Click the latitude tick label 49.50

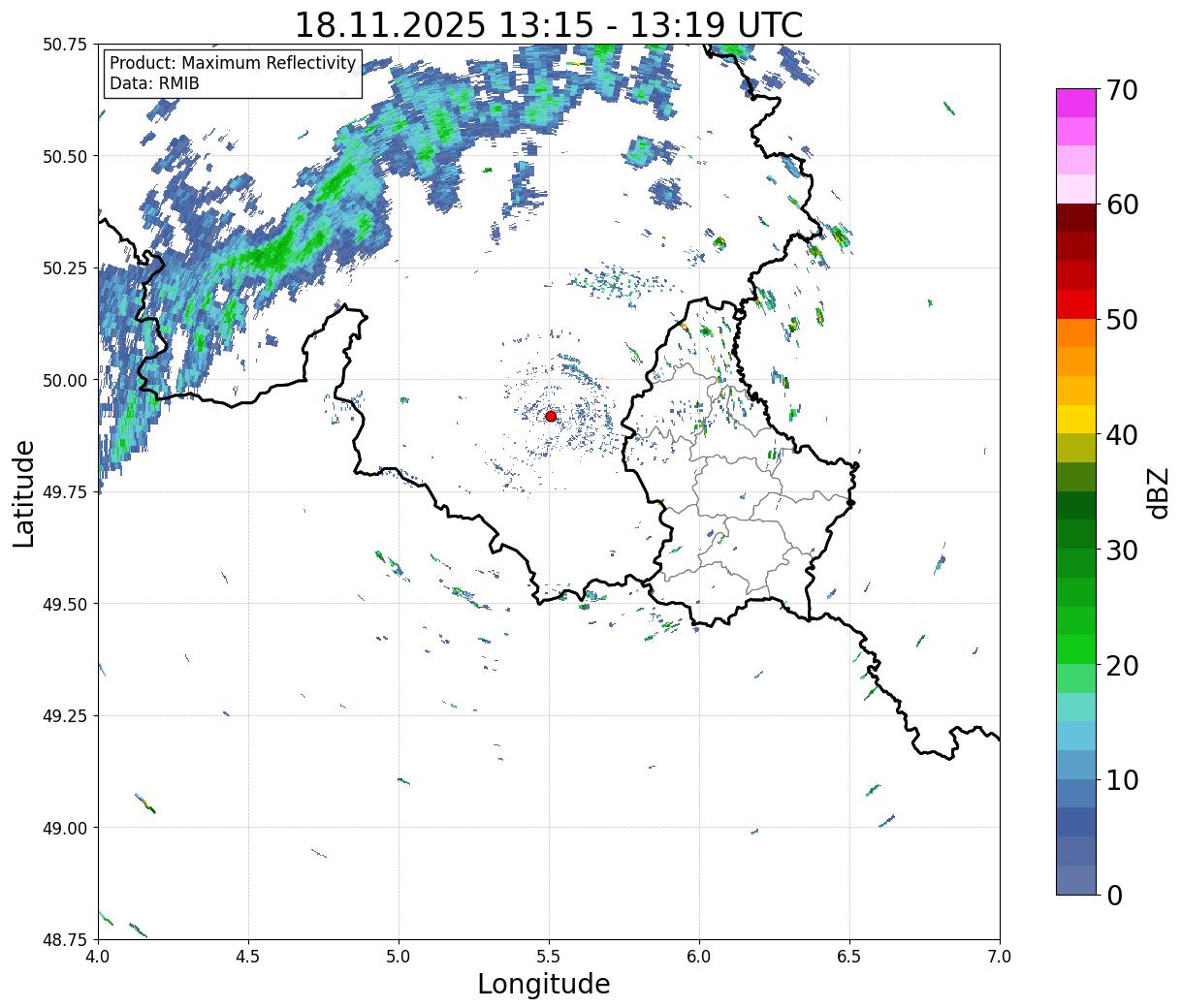tap(65, 604)
